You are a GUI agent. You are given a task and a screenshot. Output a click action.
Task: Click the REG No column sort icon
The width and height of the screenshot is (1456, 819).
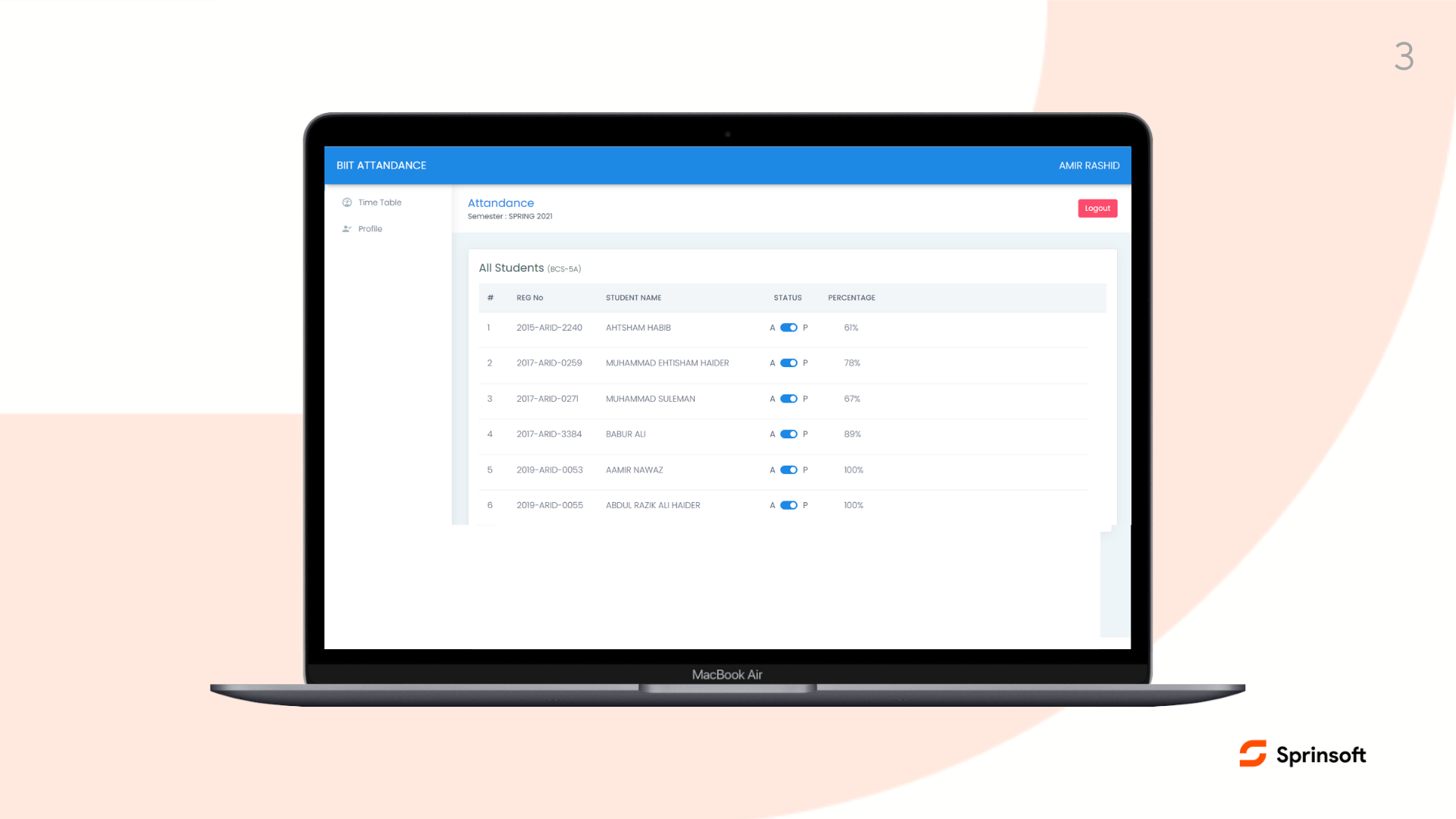point(530,297)
